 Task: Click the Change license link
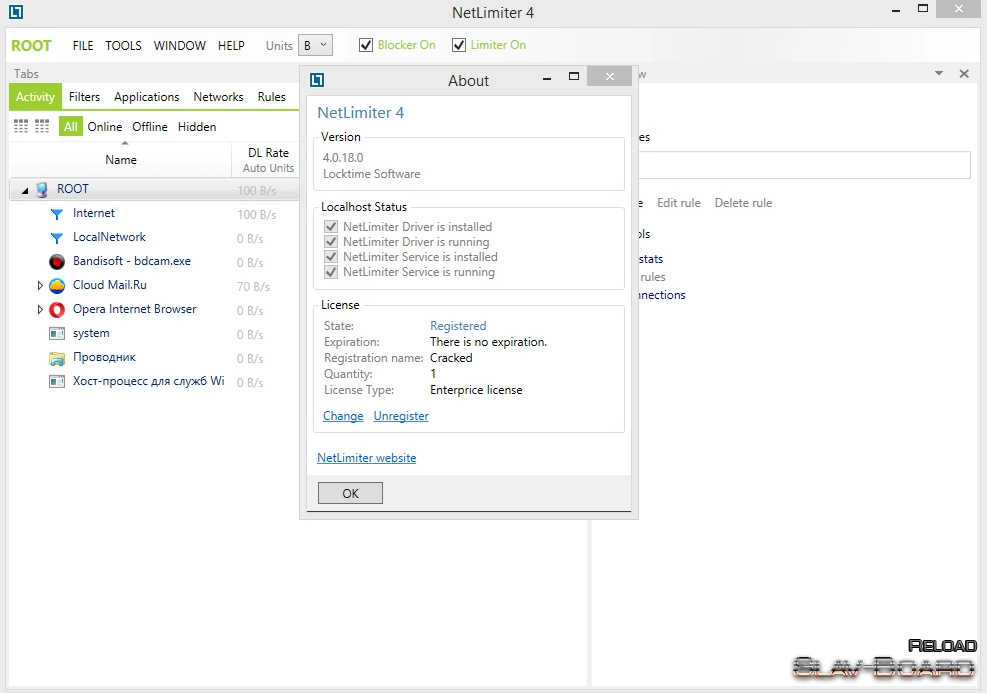click(x=343, y=416)
